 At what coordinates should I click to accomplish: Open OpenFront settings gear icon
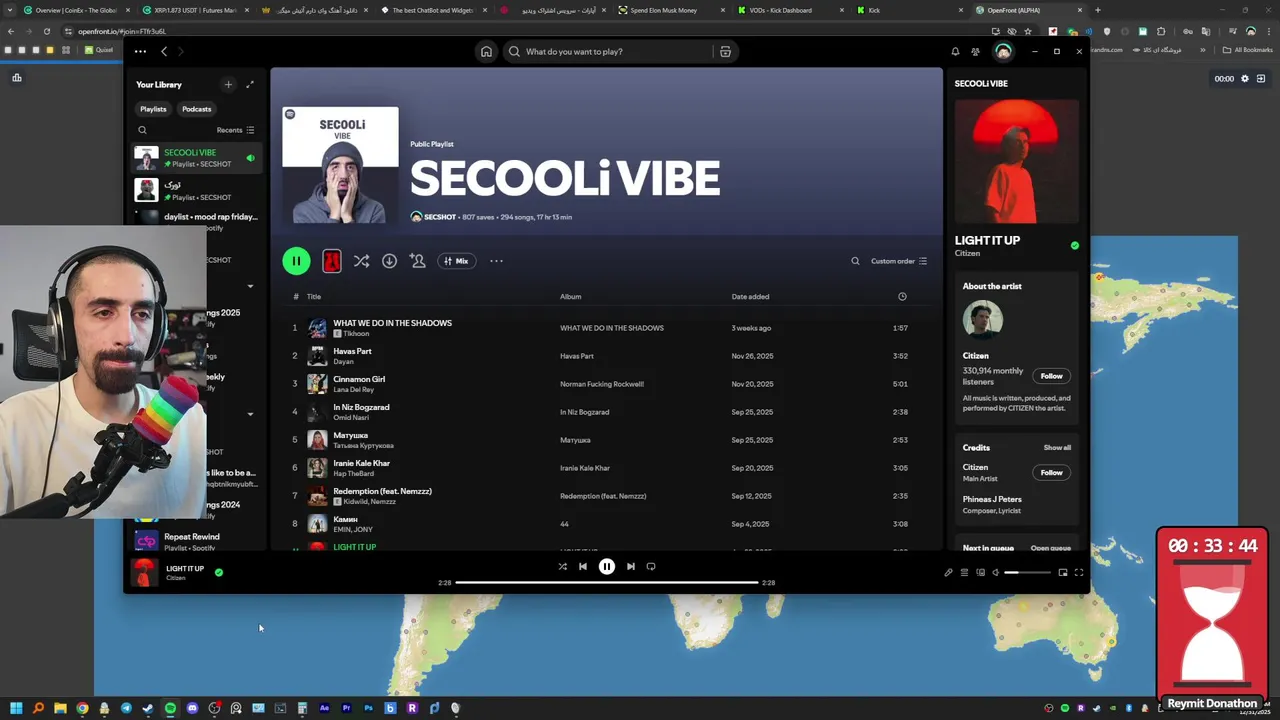tap(1245, 78)
